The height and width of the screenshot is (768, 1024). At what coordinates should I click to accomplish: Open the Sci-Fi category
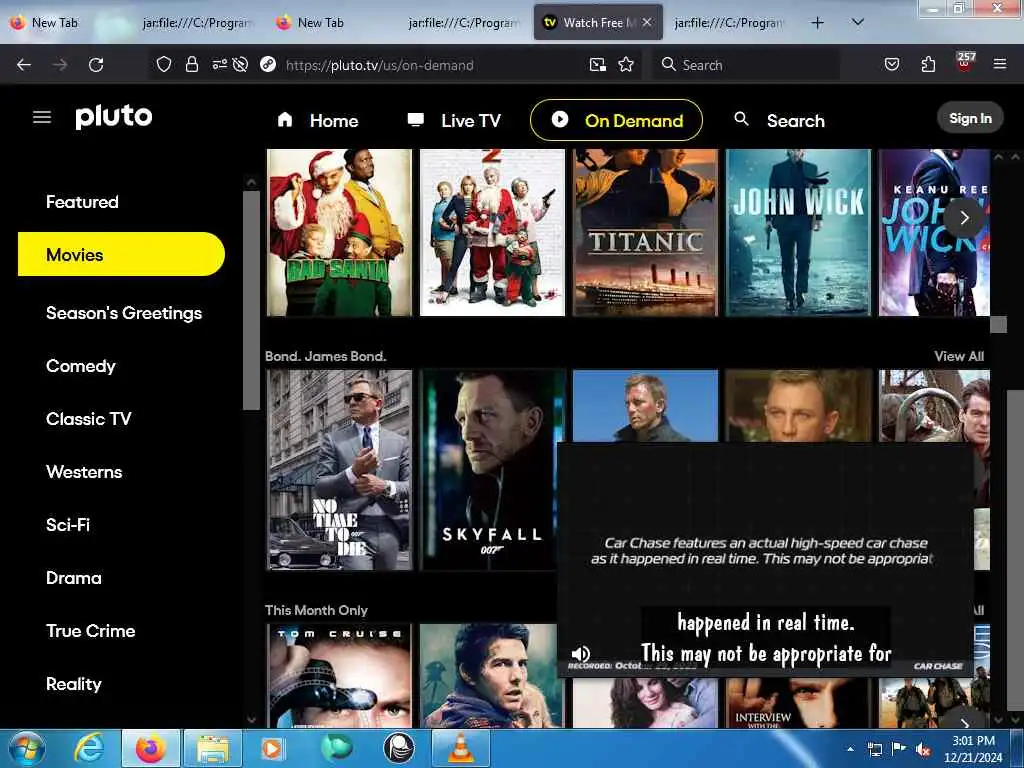67,524
